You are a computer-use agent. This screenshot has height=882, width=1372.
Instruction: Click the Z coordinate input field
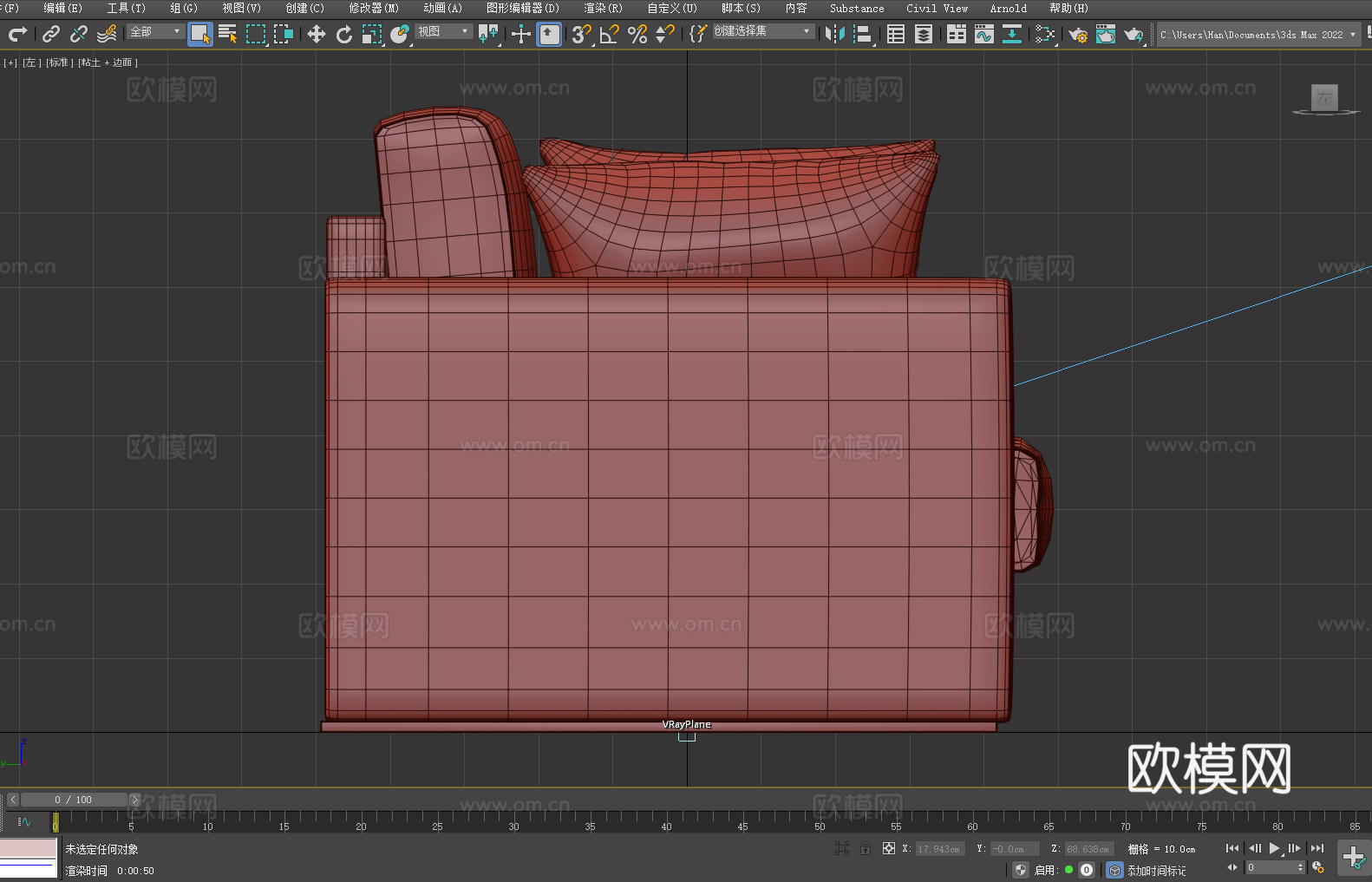pyautogui.click(x=1088, y=849)
